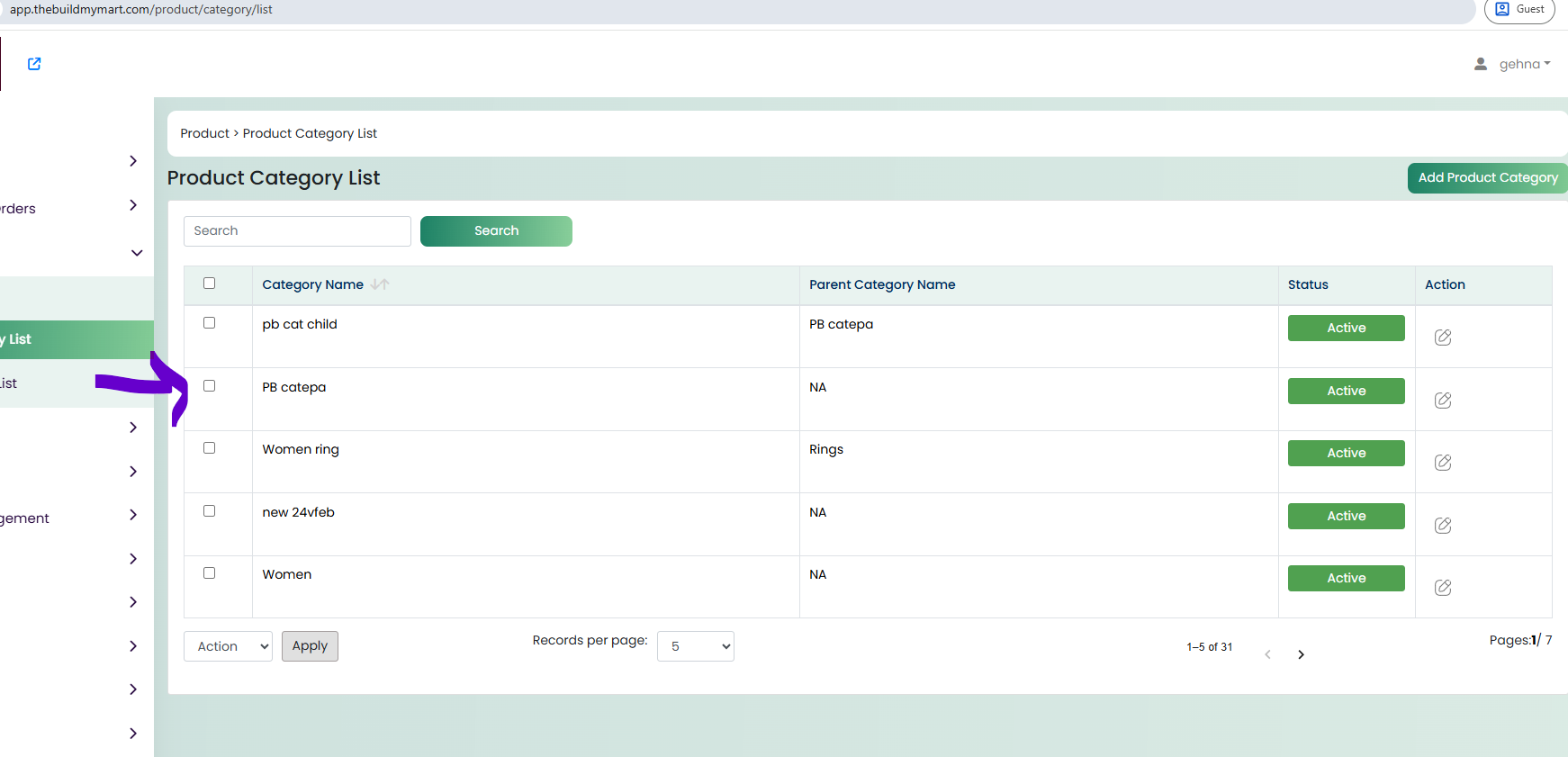The width and height of the screenshot is (1568, 757).
Task: Edit the pb cat child category
Action: (x=1443, y=338)
